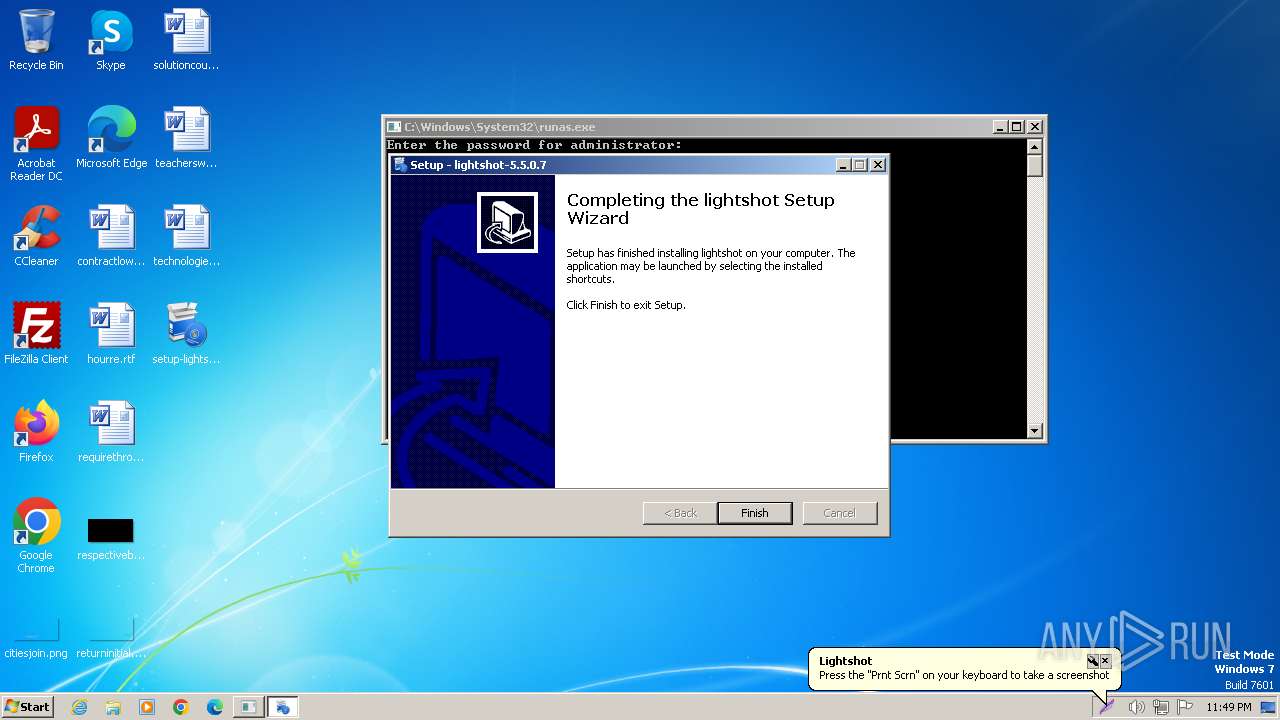Maximize the runas.exe console window

point(1017,127)
